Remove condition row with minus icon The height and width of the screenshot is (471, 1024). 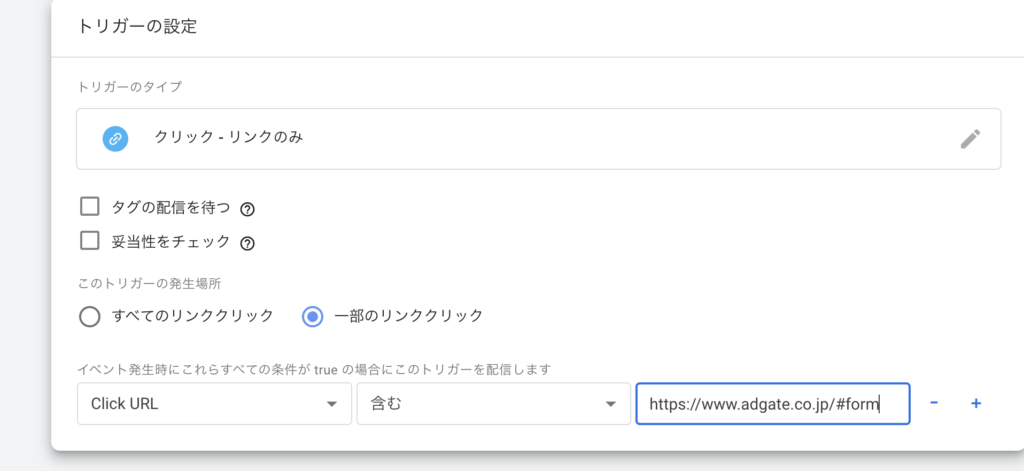pyautogui.click(x=934, y=403)
